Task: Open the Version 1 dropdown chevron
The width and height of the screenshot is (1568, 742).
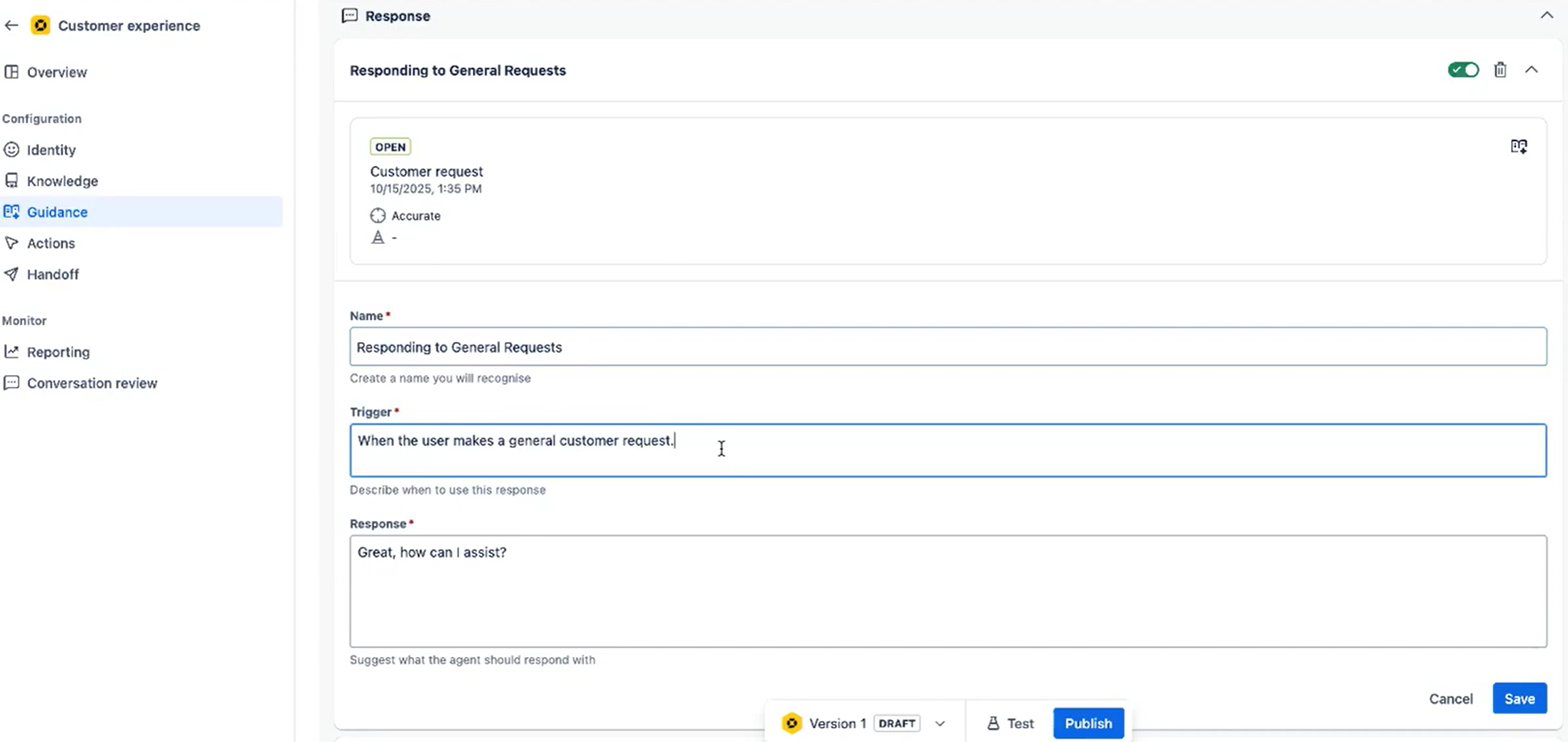Action: coord(940,723)
